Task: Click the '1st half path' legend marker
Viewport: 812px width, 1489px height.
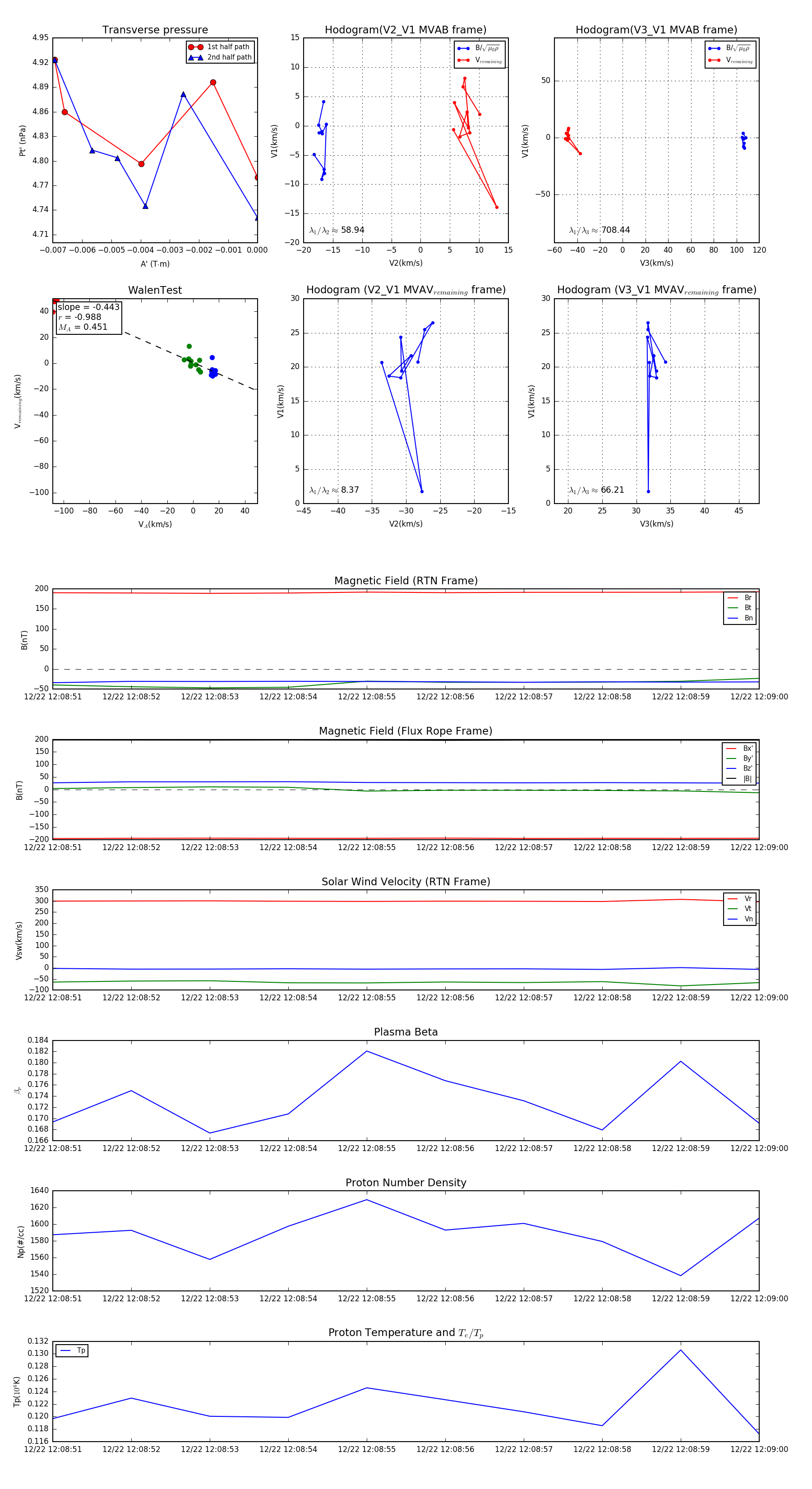Action: point(196,47)
